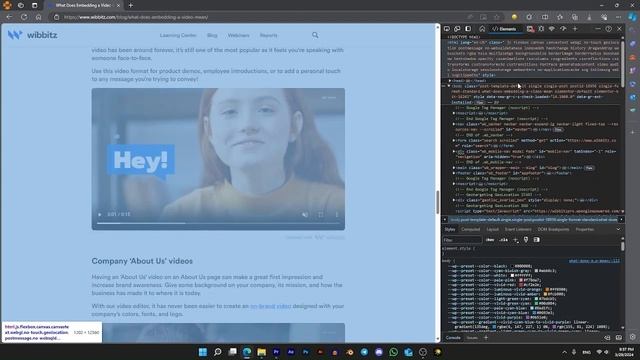Click the vivid-purple color swatch
This screenshot has height=360, width=640.
(528, 317)
